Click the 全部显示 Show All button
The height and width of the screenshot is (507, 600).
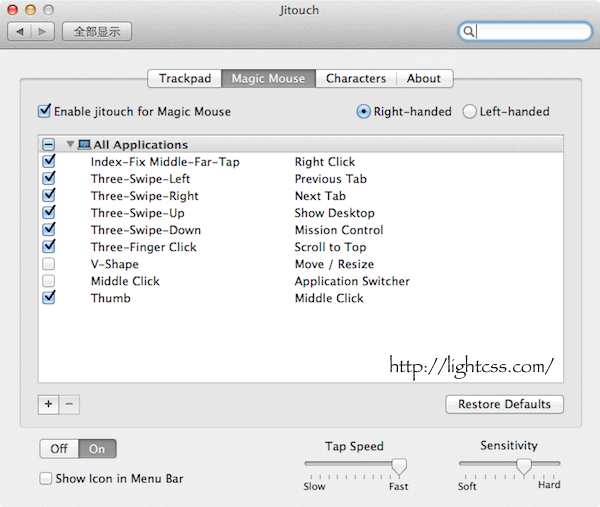coord(97,32)
